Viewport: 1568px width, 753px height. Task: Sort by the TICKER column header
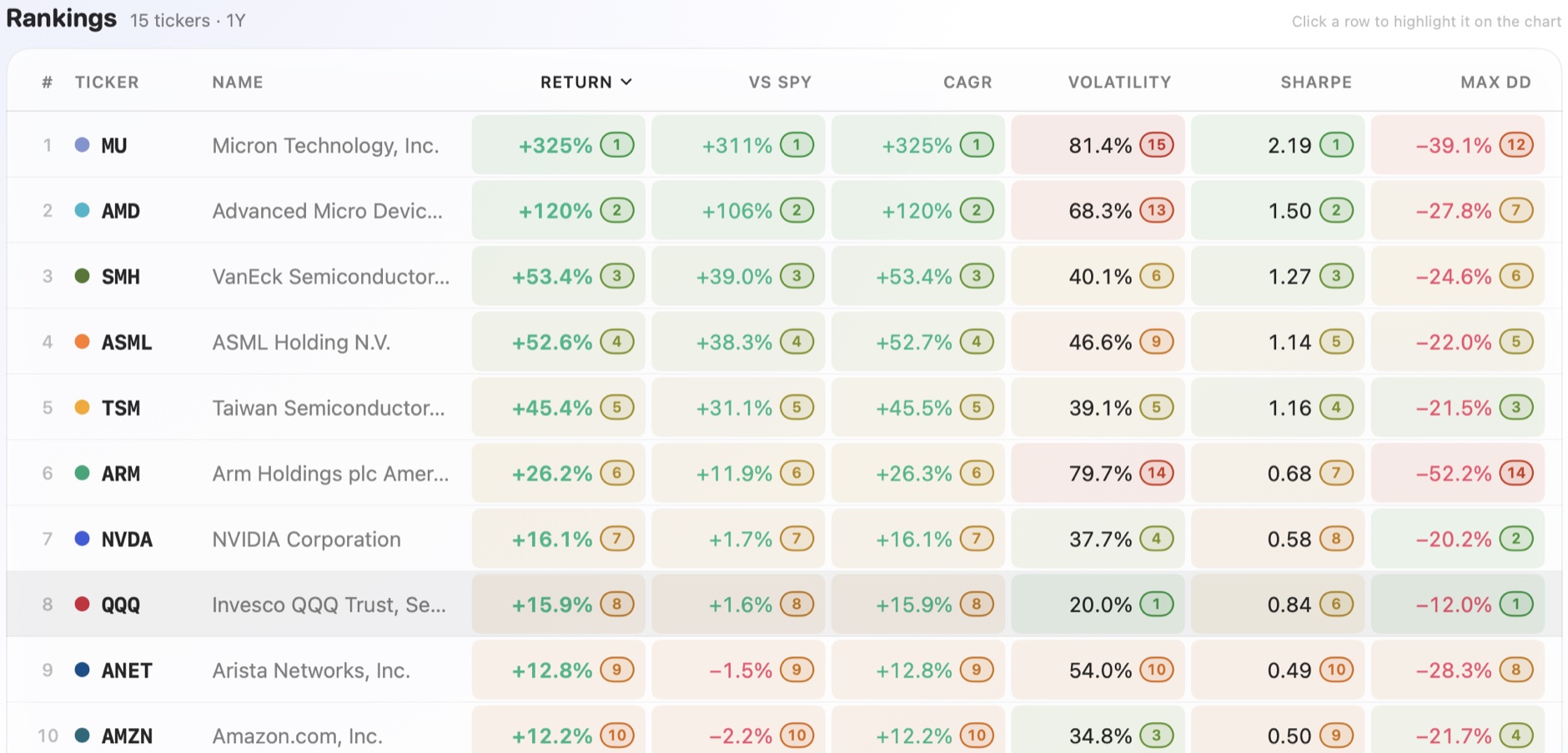107,82
